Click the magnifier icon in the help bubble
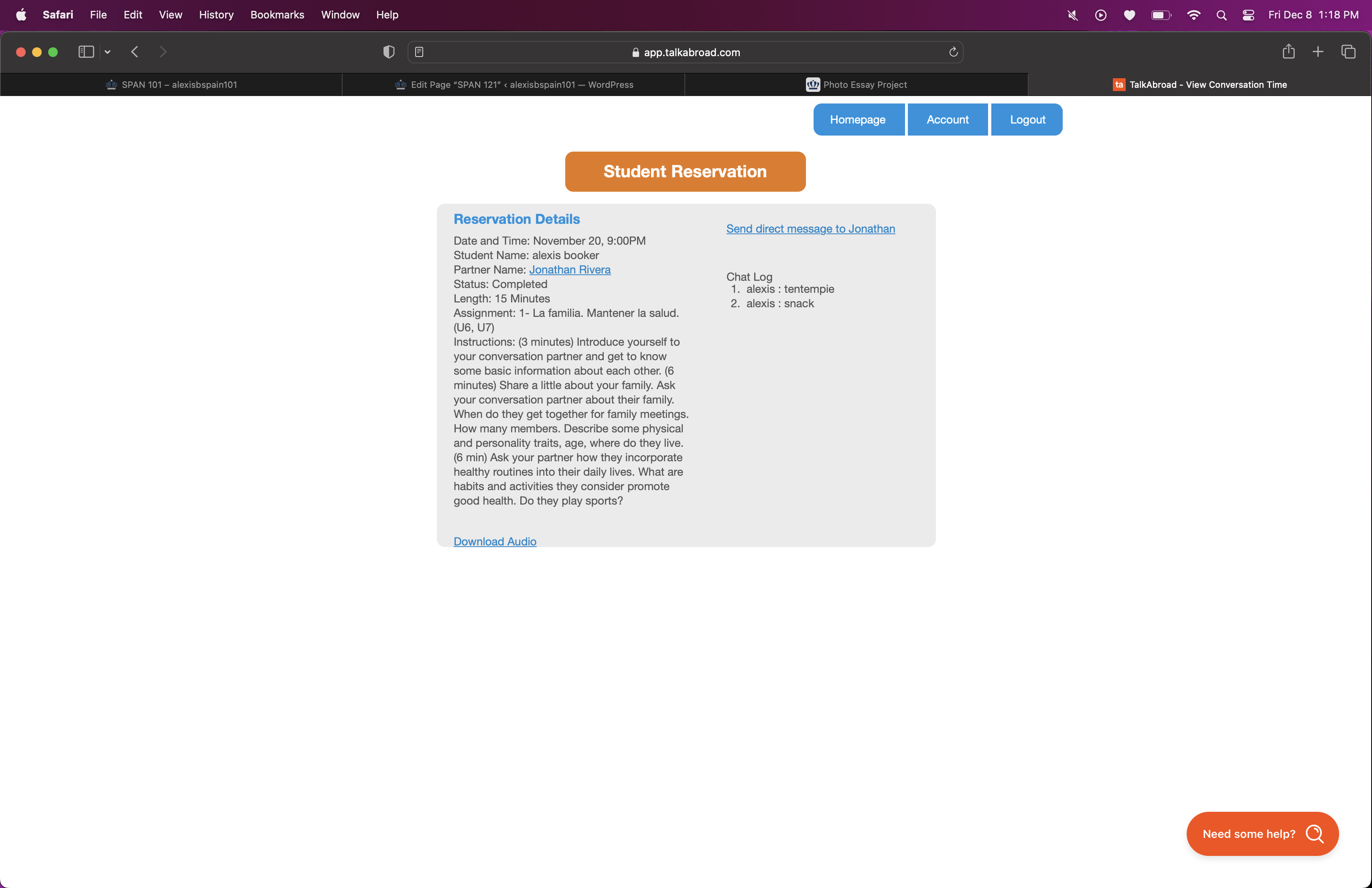Viewport: 1372px width, 888px height. [x=1314, y=833]
